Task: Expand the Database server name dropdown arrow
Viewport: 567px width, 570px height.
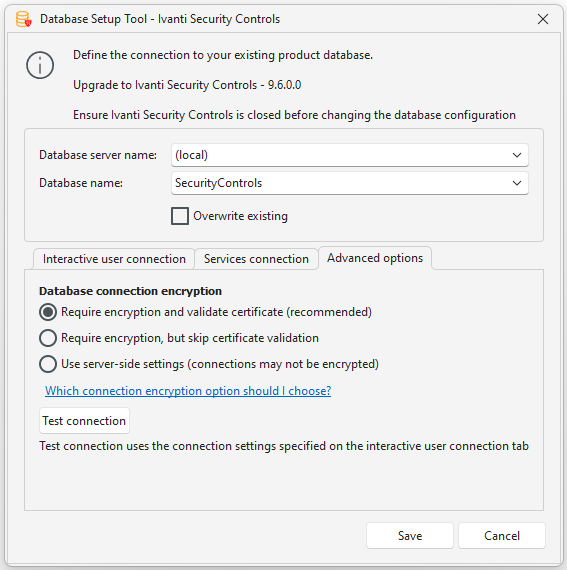Action: point(517,155)
